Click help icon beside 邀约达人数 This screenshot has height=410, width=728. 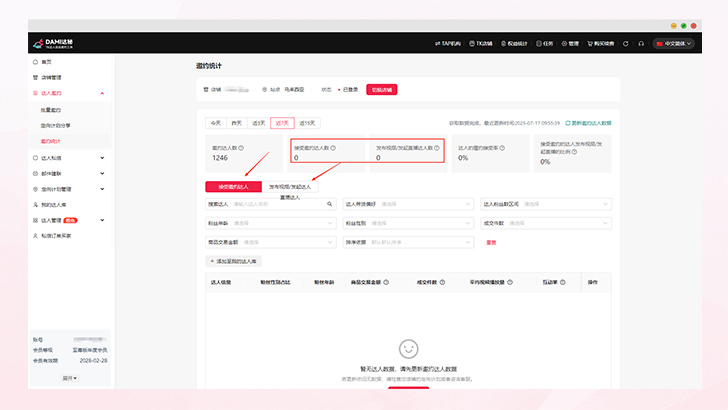241,148
